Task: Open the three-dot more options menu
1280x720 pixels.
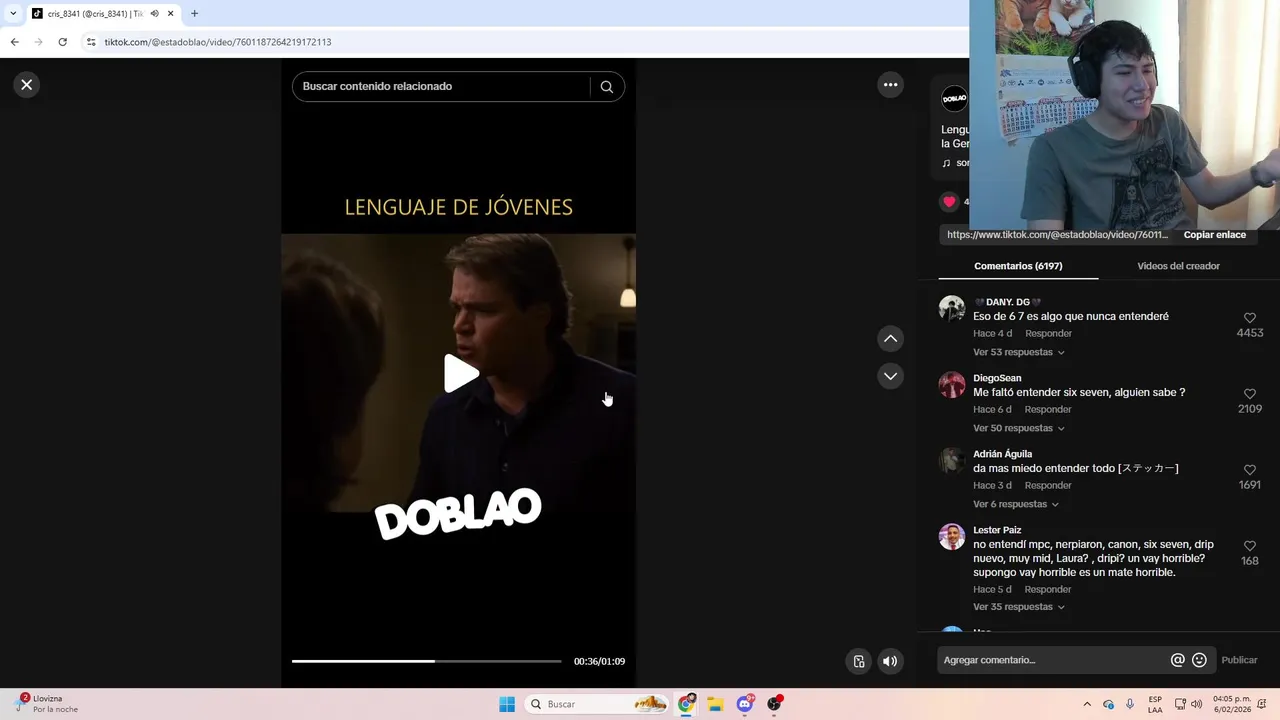Action: point(890,85)
